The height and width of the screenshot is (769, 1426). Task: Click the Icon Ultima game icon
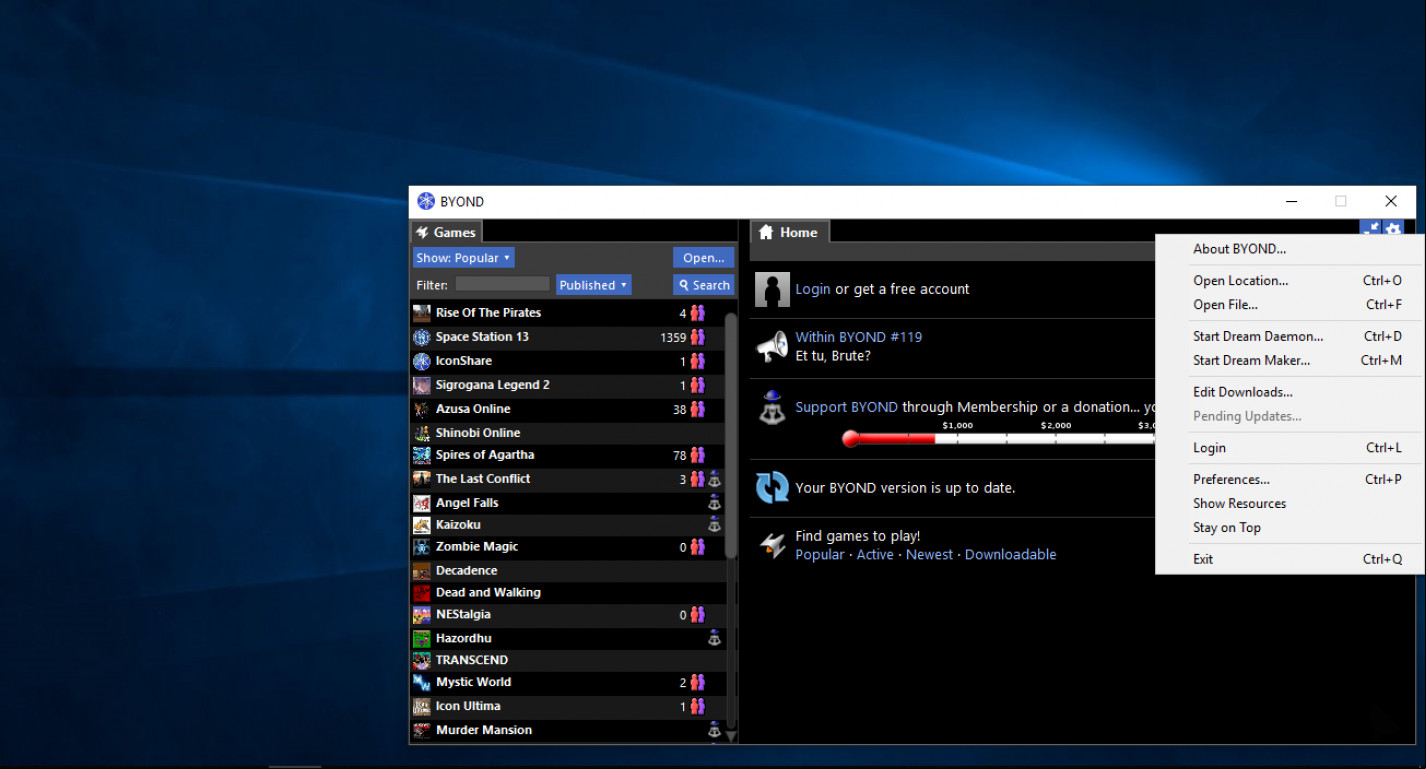click(422, 706)
